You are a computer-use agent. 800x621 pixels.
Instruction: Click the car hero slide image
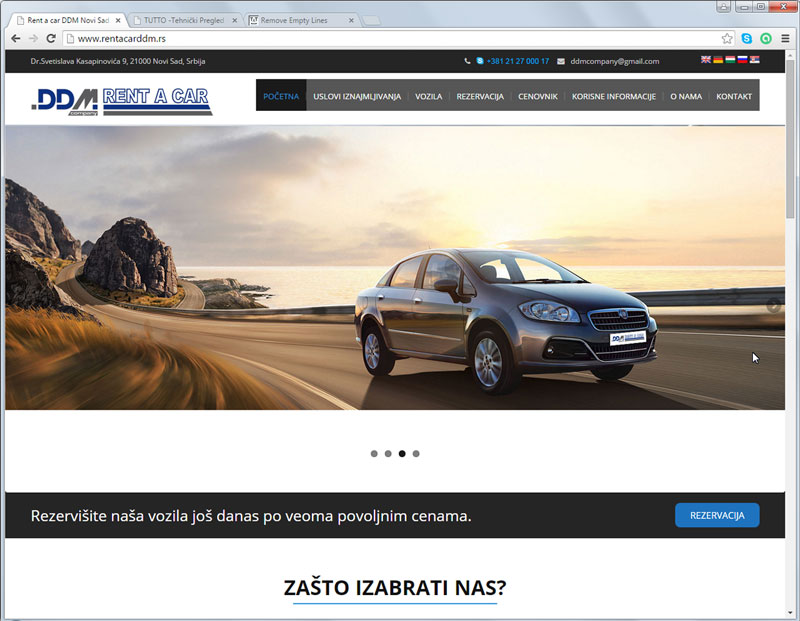click(x=395, y=268)
